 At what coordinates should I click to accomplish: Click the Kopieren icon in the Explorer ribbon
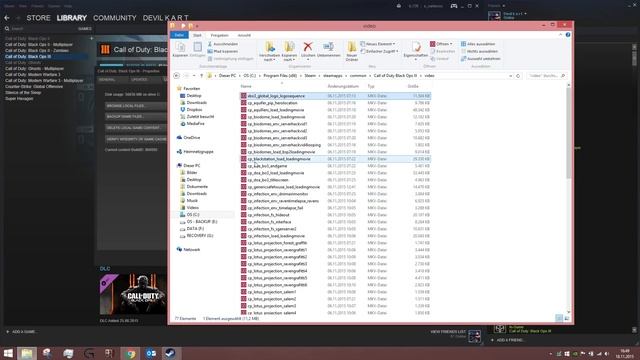pyautogui.click(x=180, y=48)
